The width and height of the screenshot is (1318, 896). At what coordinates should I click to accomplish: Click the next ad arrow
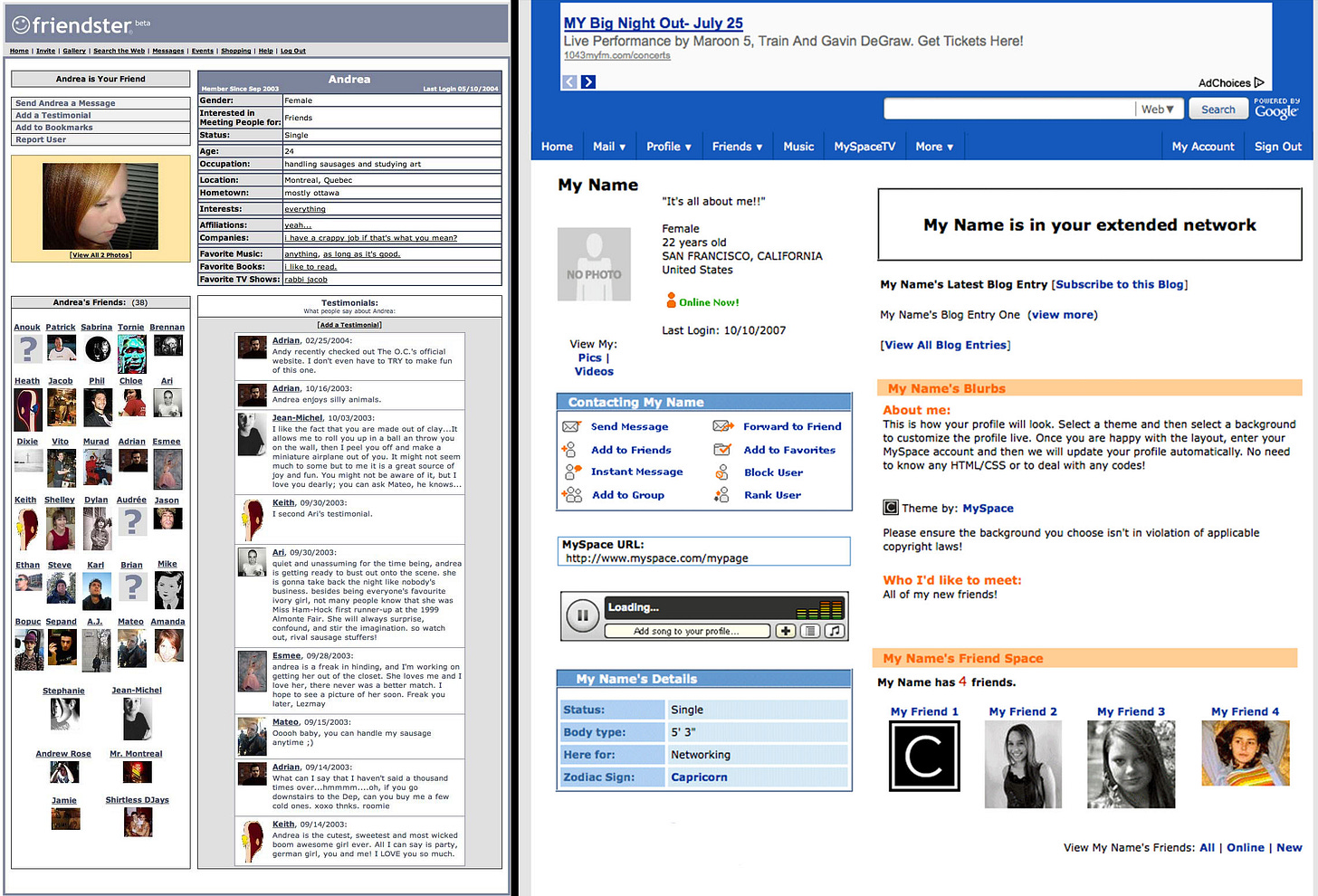point(588,81)
